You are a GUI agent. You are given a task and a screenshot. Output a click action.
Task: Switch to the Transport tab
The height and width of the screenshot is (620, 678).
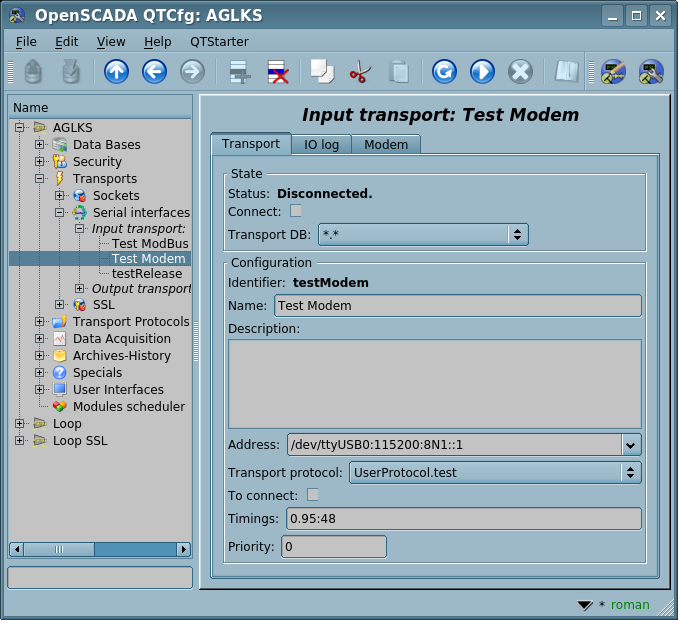[251, 144]
